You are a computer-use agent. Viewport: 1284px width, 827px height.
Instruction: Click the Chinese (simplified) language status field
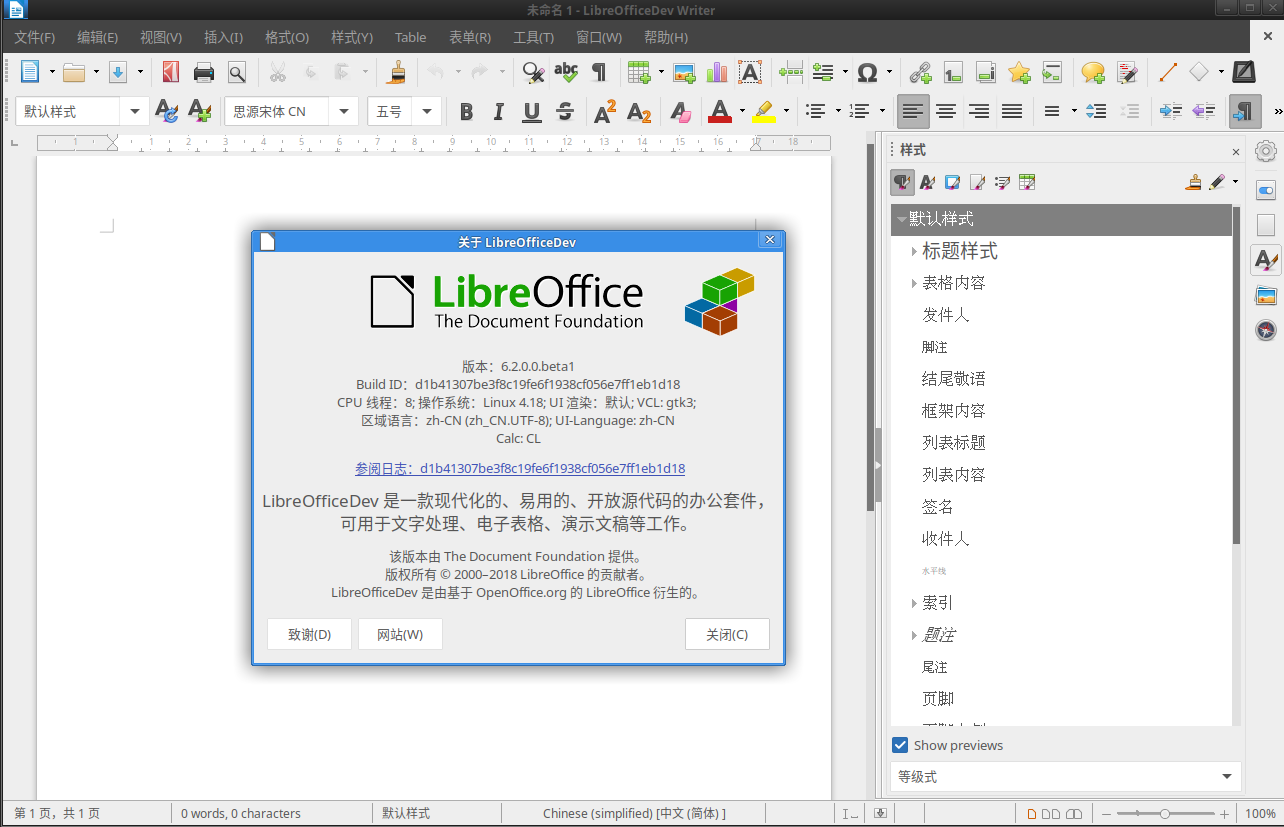click(634, 814)
